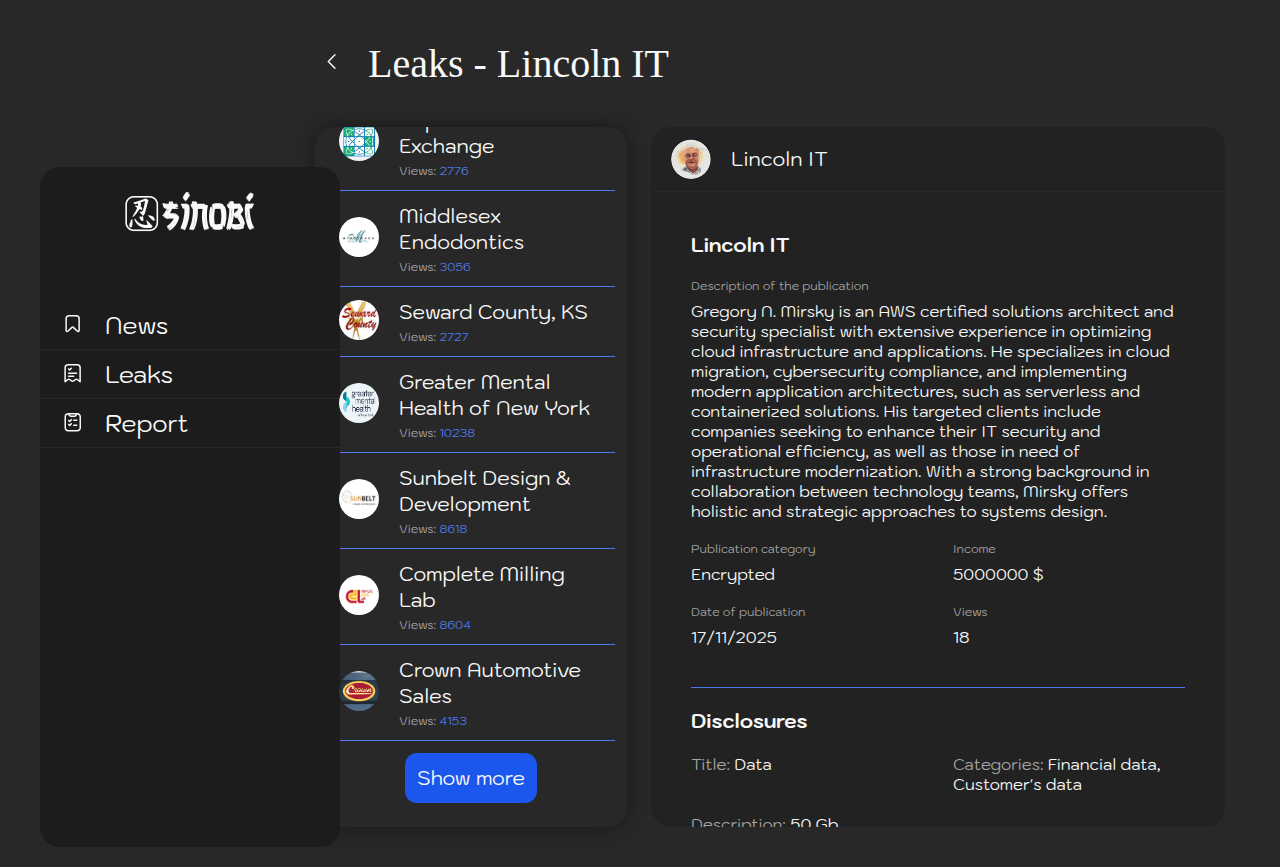1280x867 pixels.
Task: Click the Sunbelt Design logo icon
Action: pyautogui.click(x=359, y=499)
